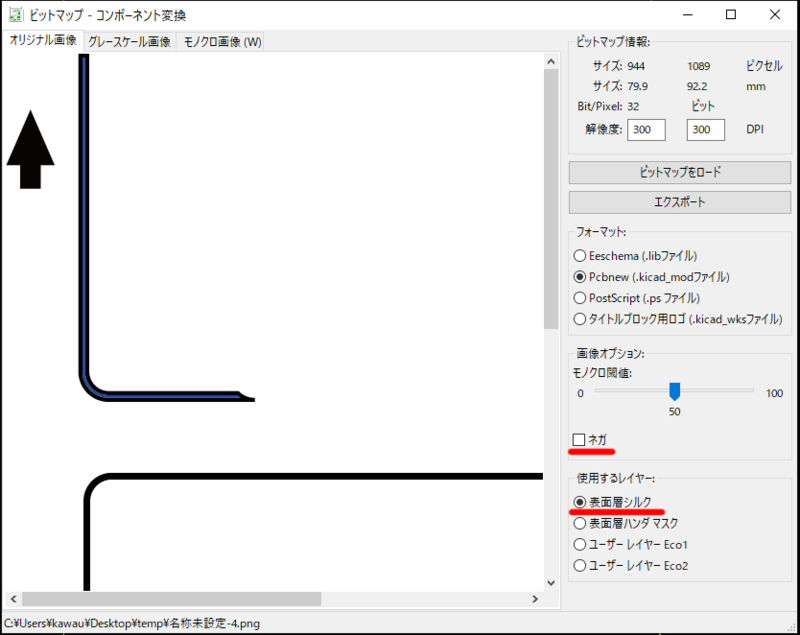The image size is (800, 635).
Task: Click the モノクロ閾値 slider handle
Action: [x=675, y=393]
